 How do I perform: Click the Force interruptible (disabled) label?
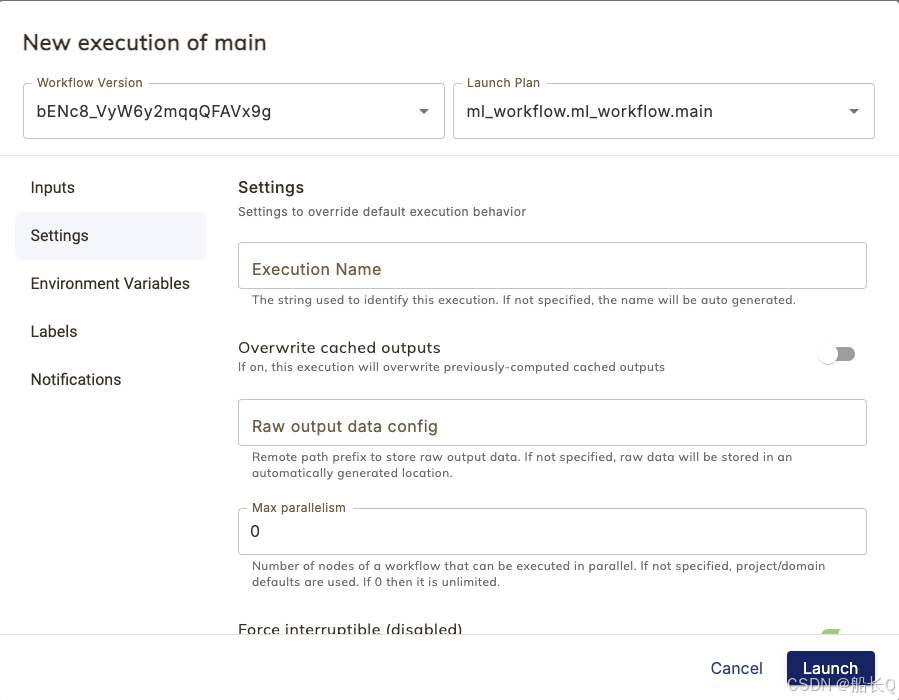[350, 629]
